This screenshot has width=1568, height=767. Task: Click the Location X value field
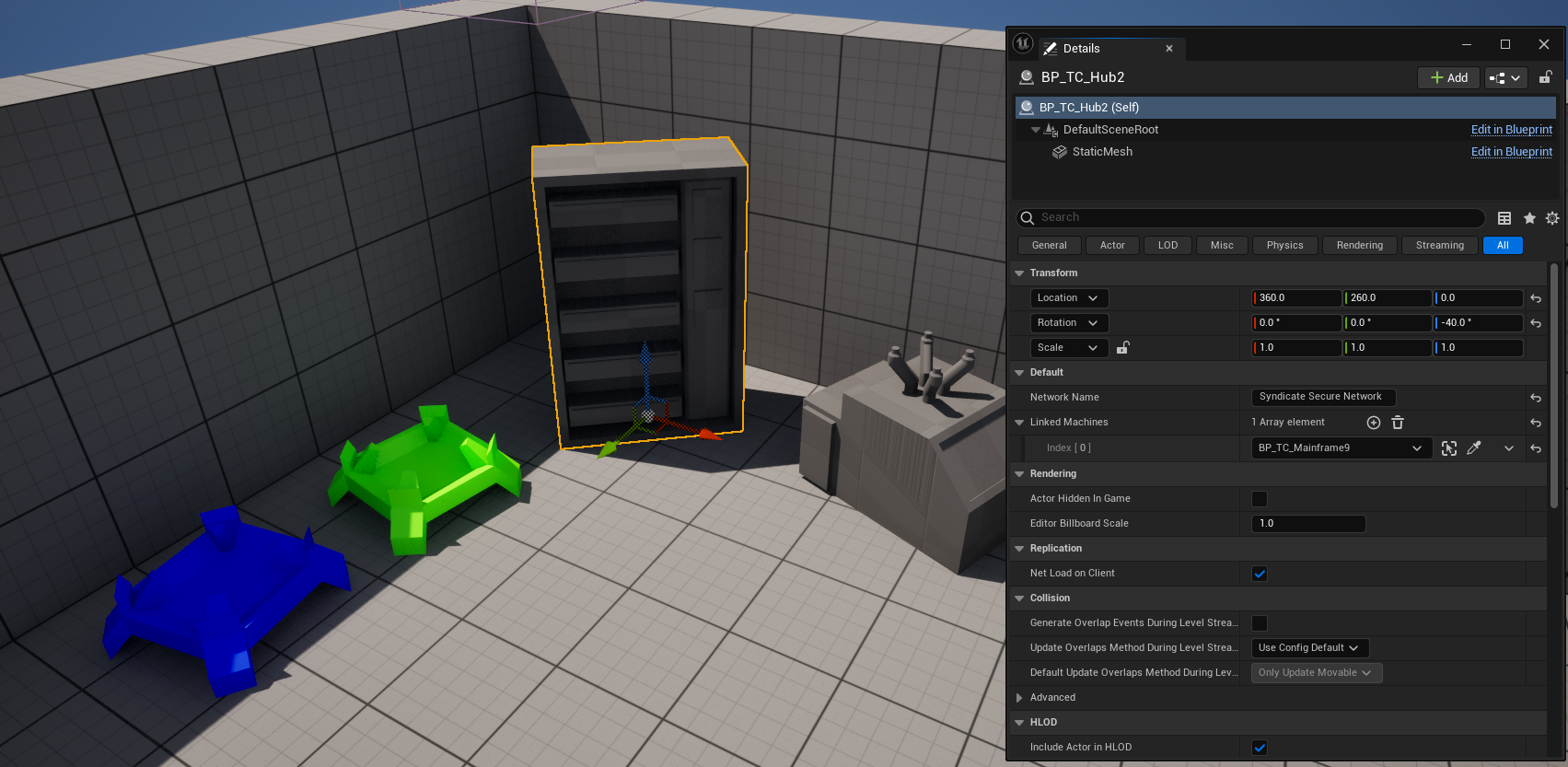click(x=1296, y=298)
